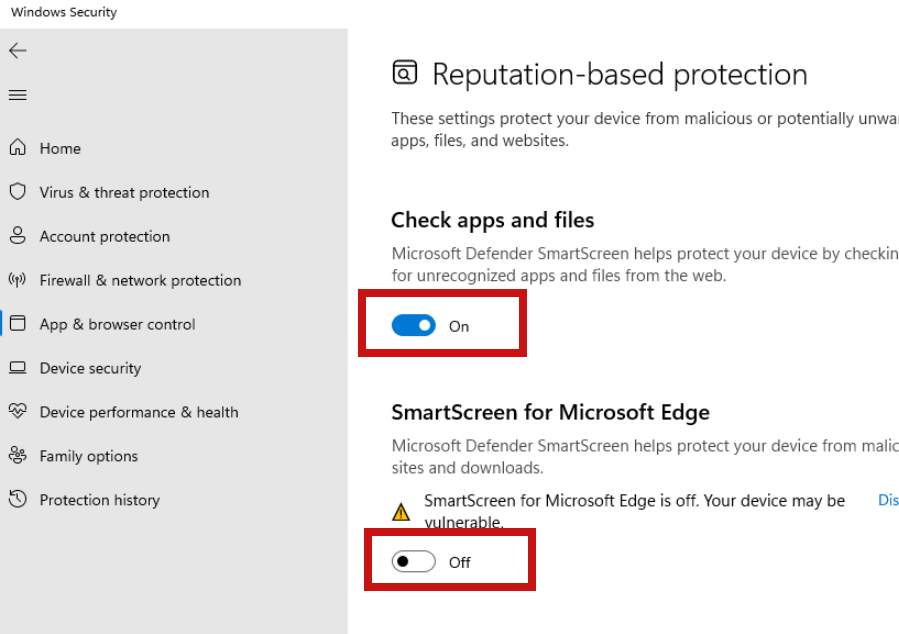Open Family options
The width and height of the screenshot is (899, 634).
88,456
